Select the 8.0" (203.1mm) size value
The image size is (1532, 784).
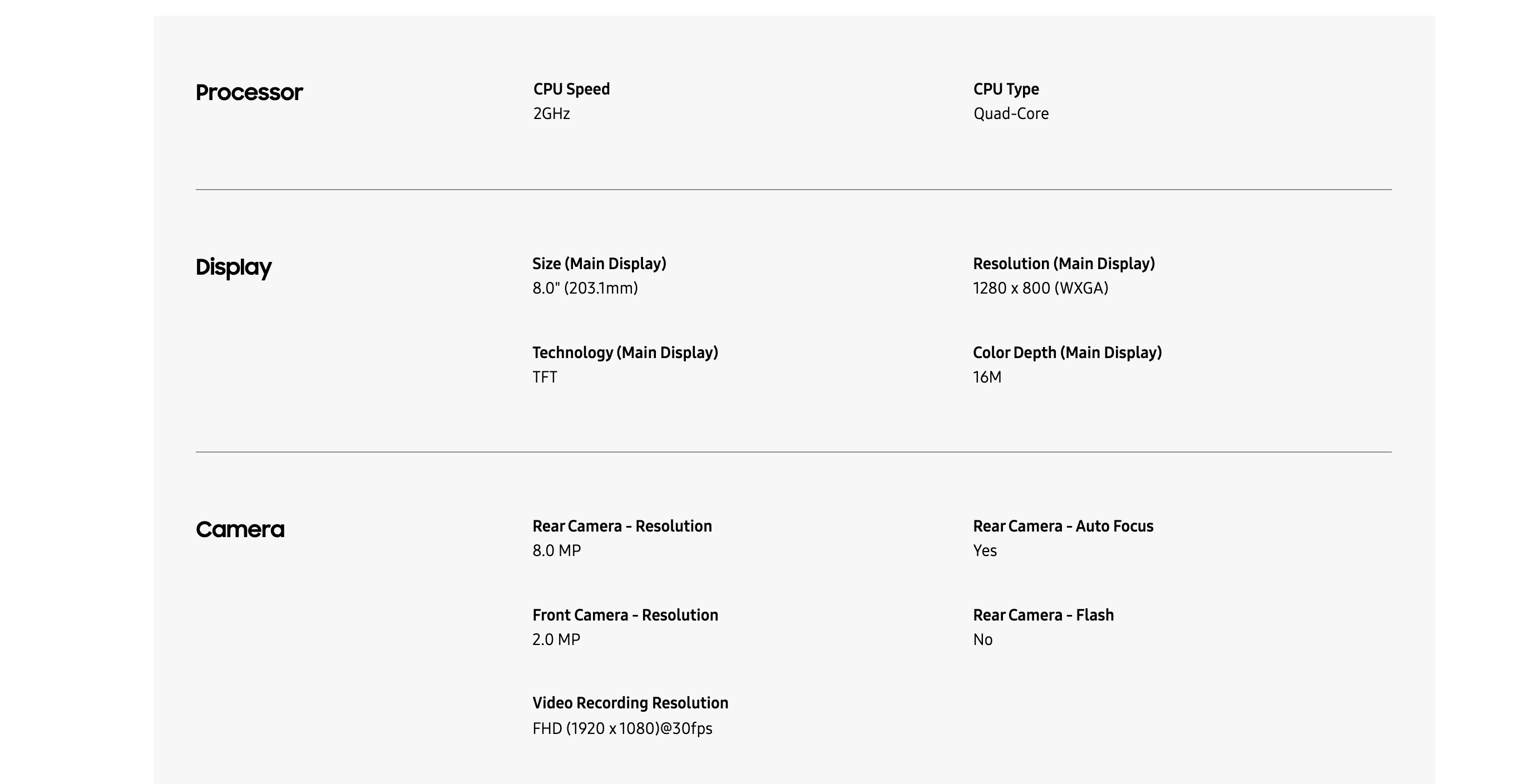coord(585,288)
